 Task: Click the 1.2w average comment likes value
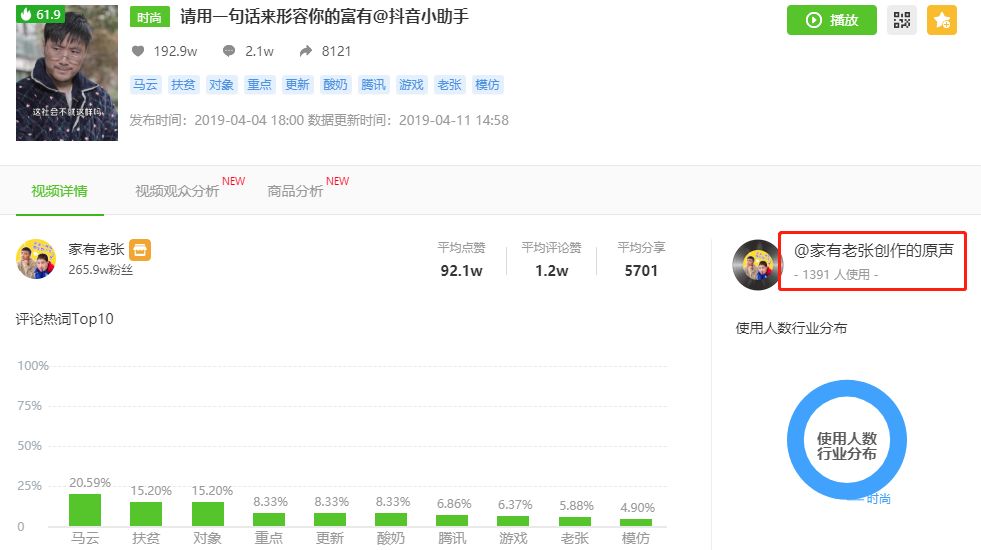coord(551,271)
